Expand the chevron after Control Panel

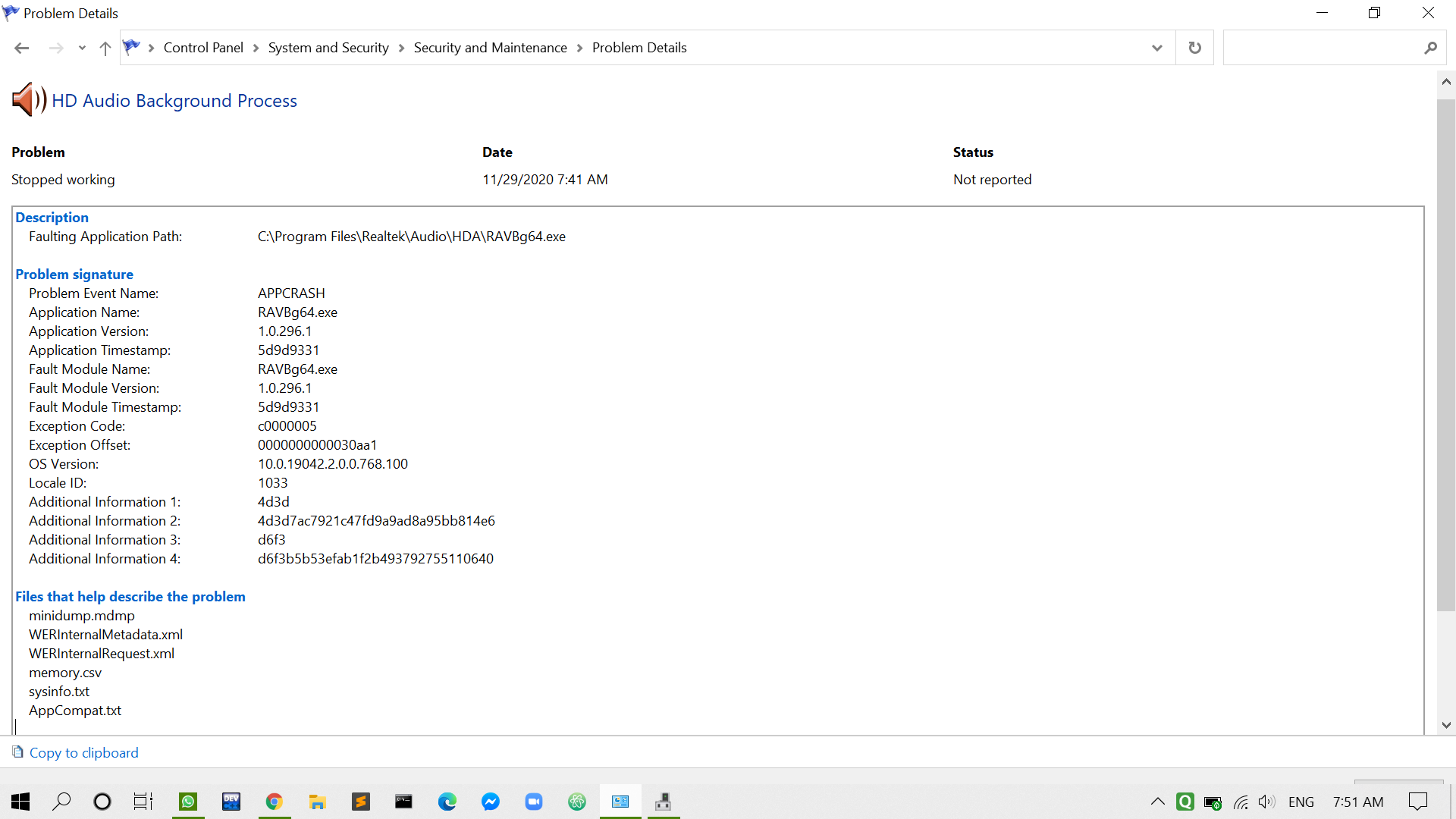pos(256,48)
